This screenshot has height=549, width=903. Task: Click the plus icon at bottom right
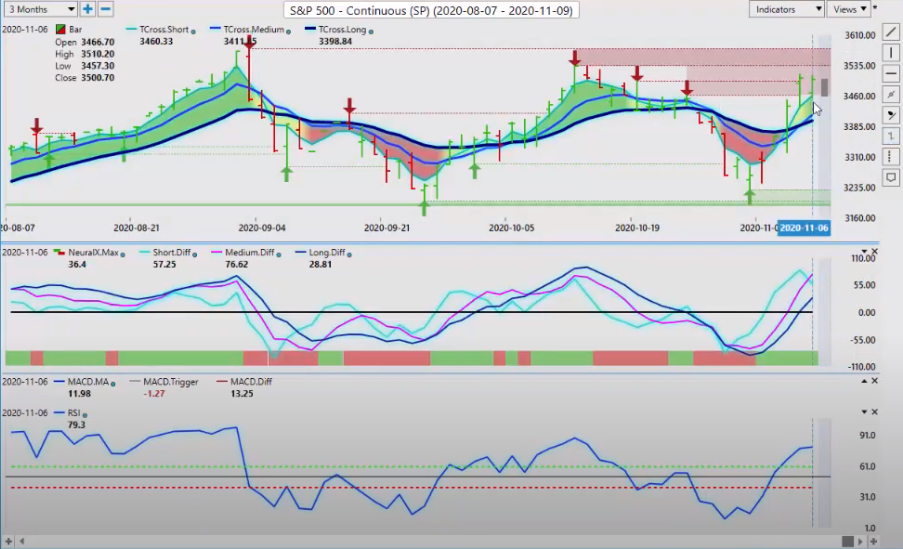pyautogui.click(x=874, y=542)
